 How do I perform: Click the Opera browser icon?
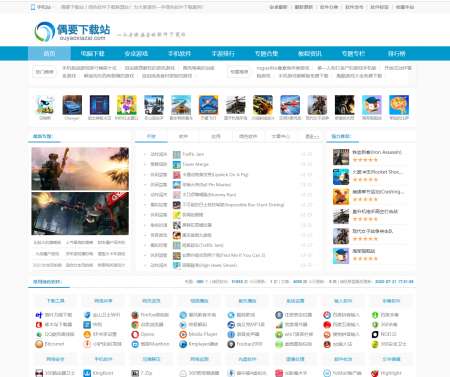click(135, 334)
